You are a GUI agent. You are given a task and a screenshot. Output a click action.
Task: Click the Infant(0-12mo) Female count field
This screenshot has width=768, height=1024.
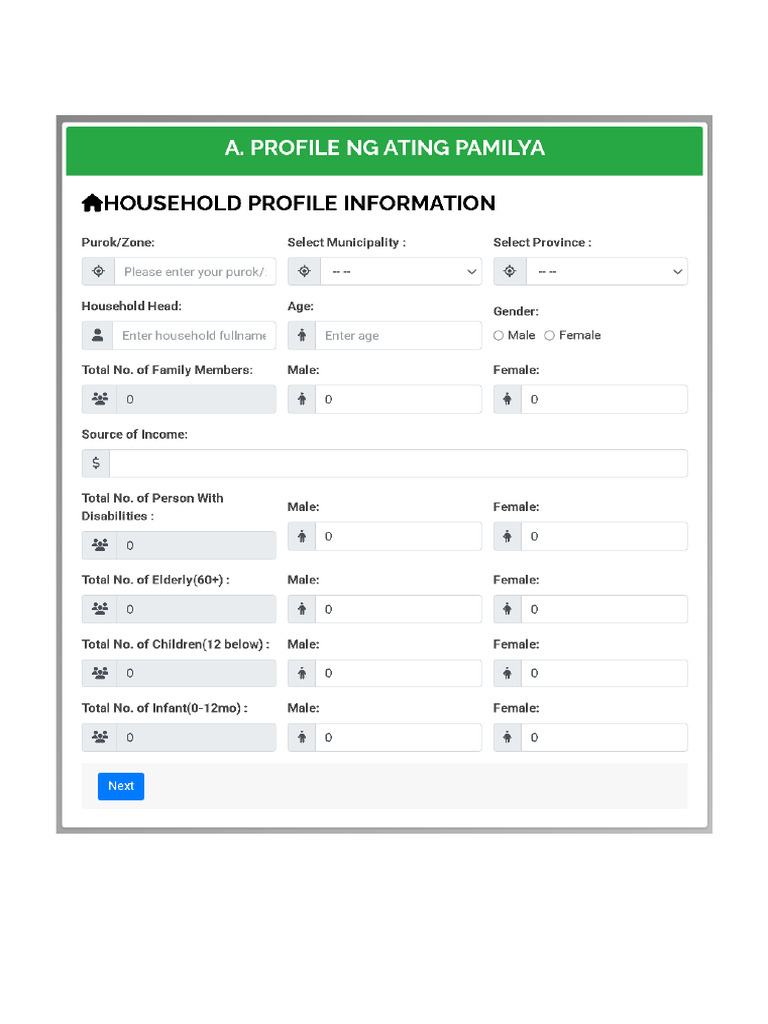coord(604,737)
